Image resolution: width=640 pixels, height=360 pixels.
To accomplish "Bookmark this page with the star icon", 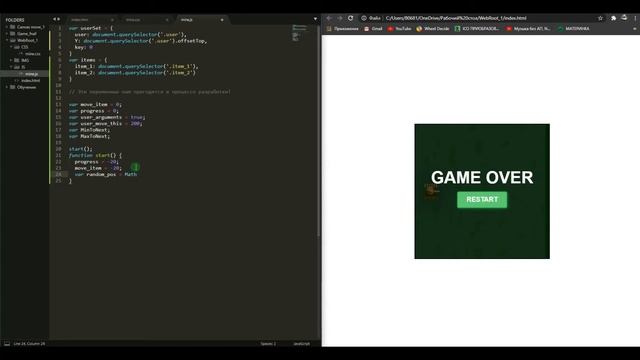I will [600, 18].
